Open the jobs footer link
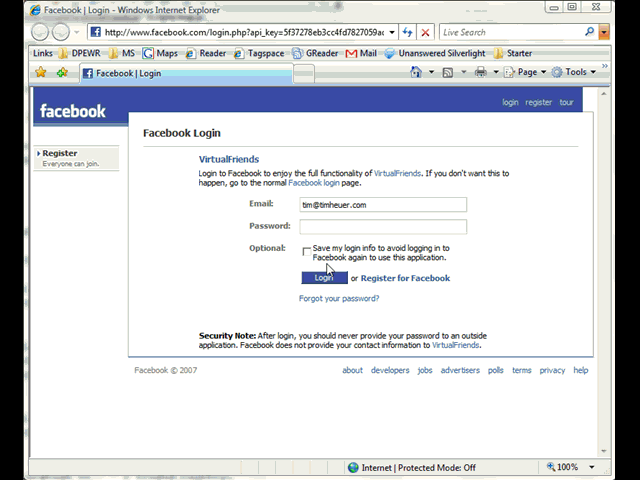Viewport: 640px width, 480px height. pyautogui.click(x=424, y=370)
